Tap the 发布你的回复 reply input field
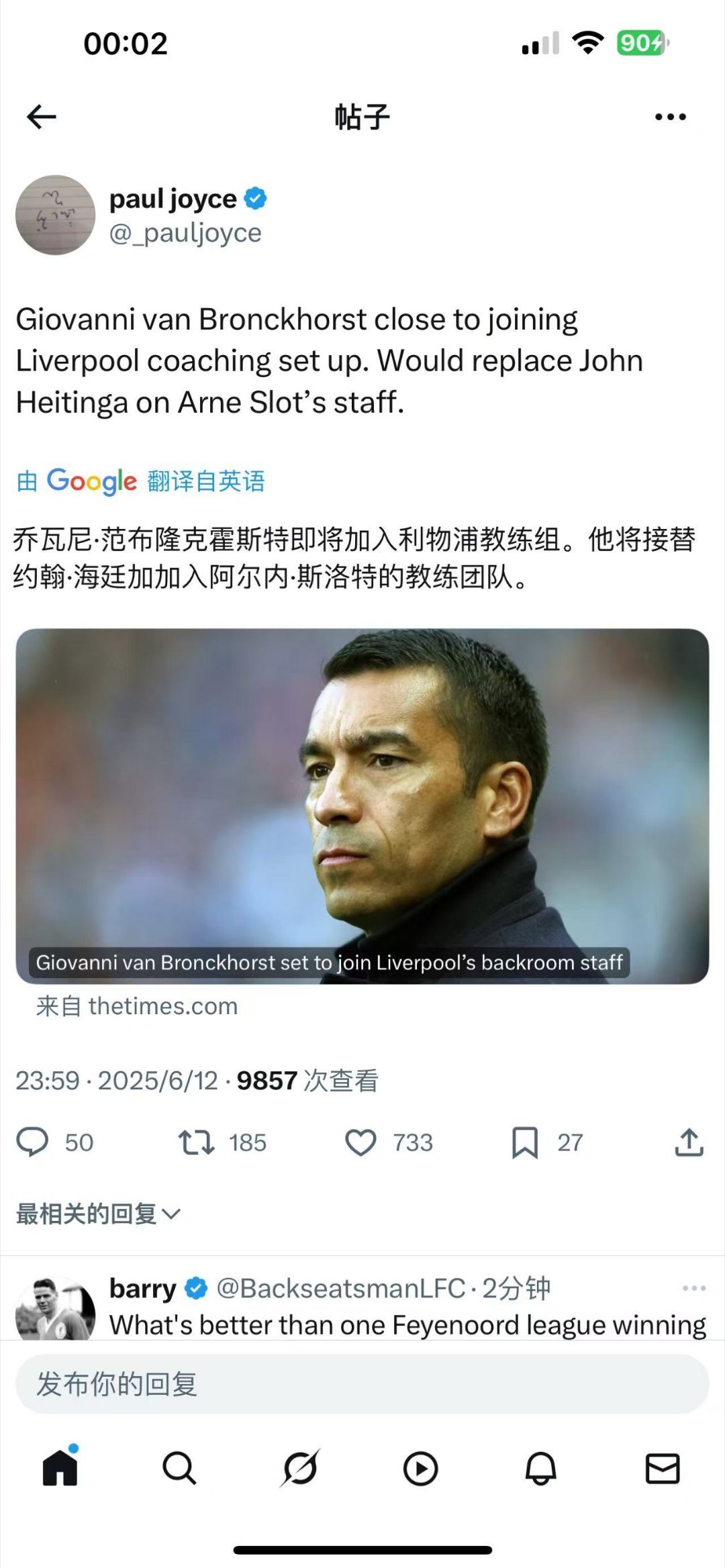The image size is (725, 1568). click(362, 1385)
